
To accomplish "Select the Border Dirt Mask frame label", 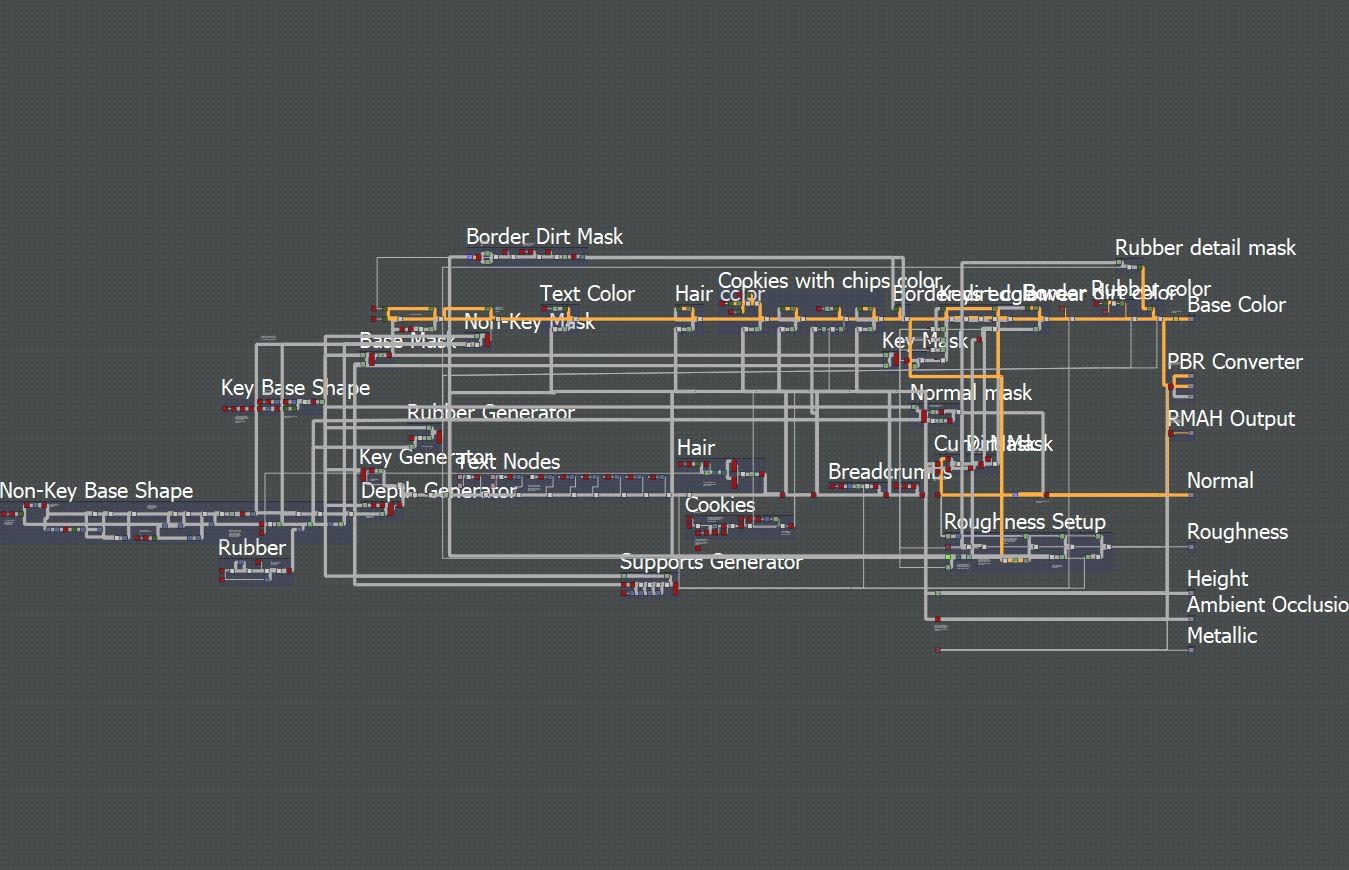I will pyautogui.click(x=544, y=237).
